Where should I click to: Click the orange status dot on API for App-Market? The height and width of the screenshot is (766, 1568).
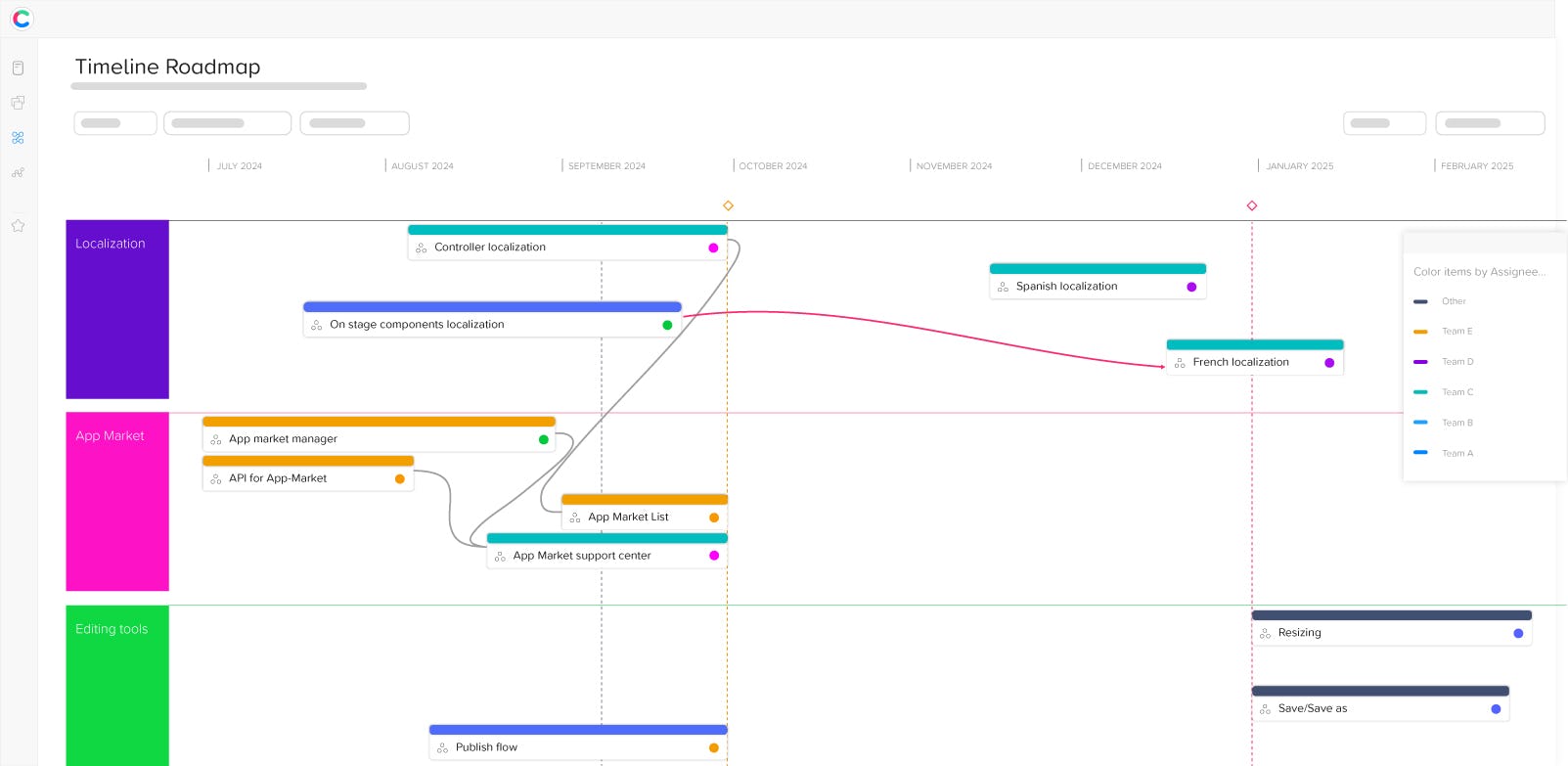(x=400, y=478)
